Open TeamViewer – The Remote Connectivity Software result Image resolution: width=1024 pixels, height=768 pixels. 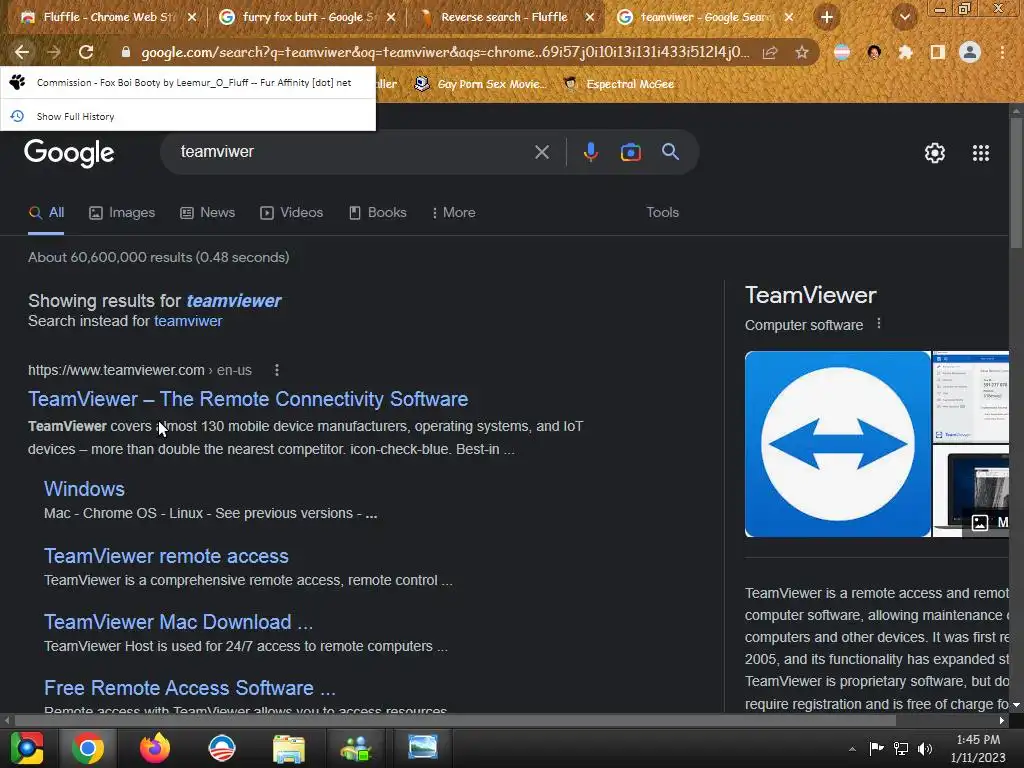pyautogui.click(x=248, y=399)
